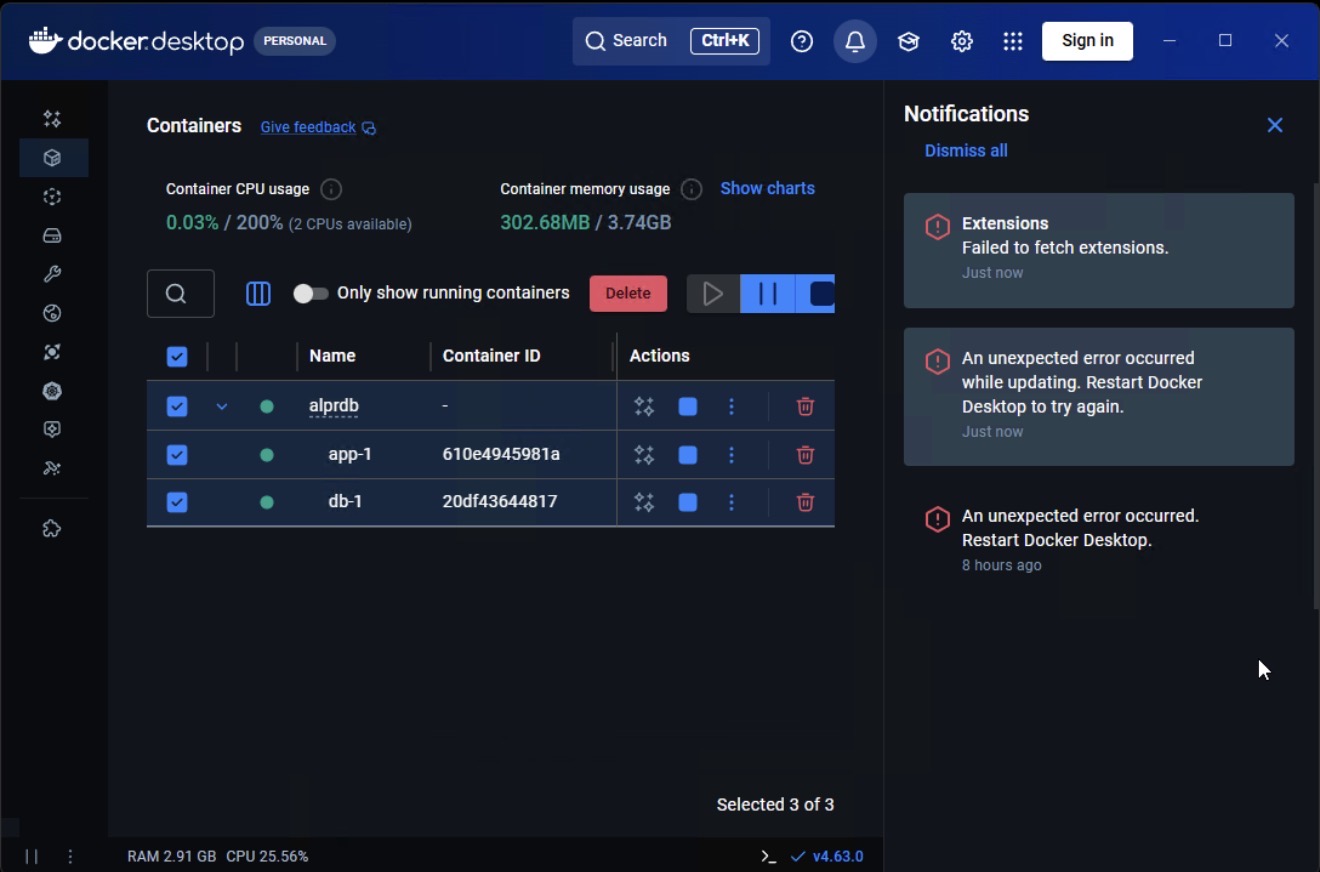
Task: Click the red Delete button
Action: (628, 293)
